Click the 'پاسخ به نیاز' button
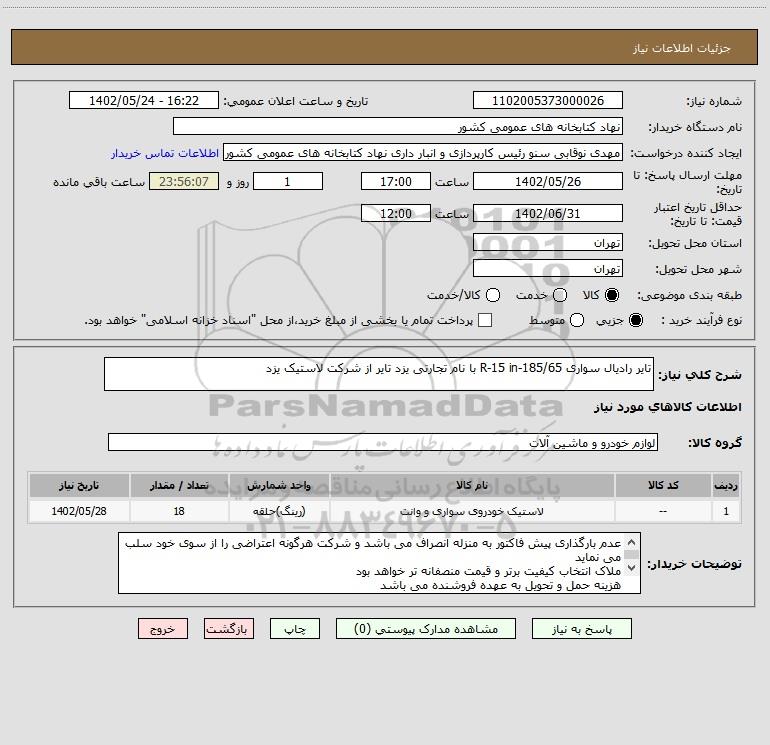 (x=581, y=629)
